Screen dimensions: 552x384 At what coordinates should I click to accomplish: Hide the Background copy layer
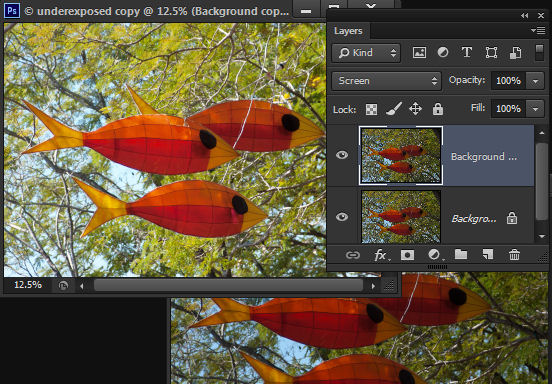coord(342,155)
